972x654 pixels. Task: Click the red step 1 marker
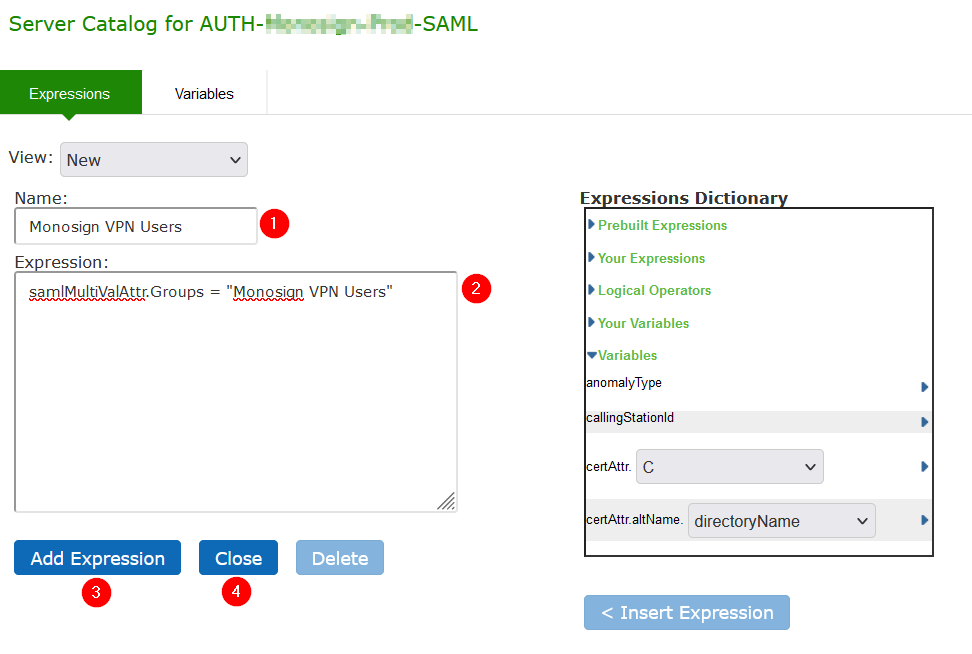pos(274,224)
